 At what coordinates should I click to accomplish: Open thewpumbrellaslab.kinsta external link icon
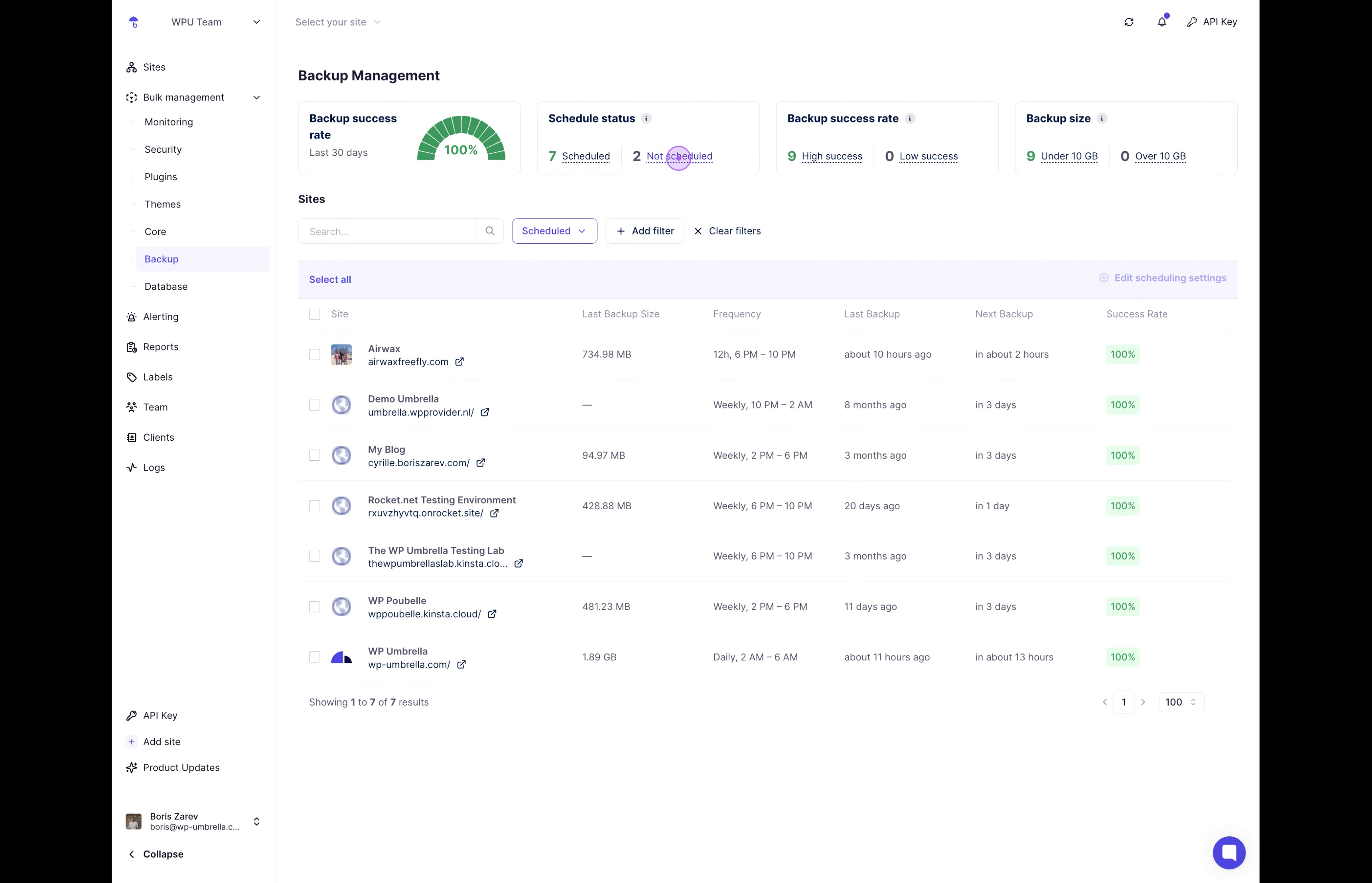point(518,564)
